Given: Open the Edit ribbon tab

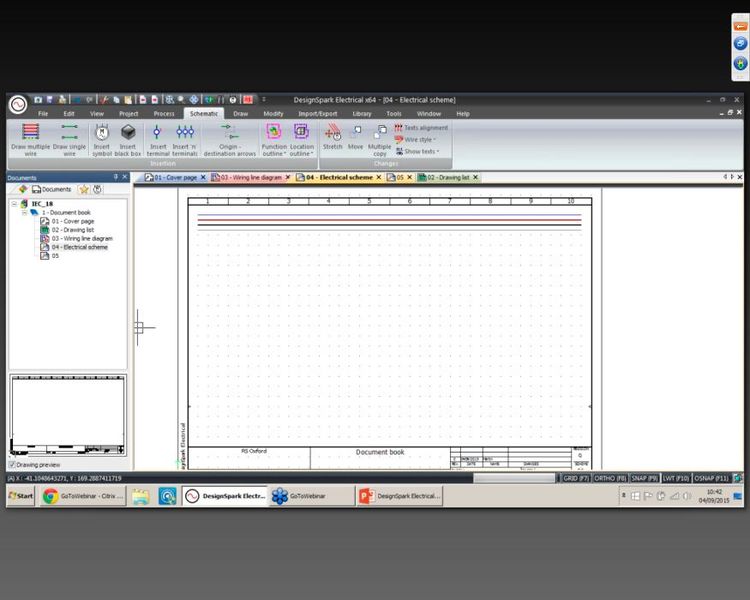Looking at the screenshot, I should [69, 114].
